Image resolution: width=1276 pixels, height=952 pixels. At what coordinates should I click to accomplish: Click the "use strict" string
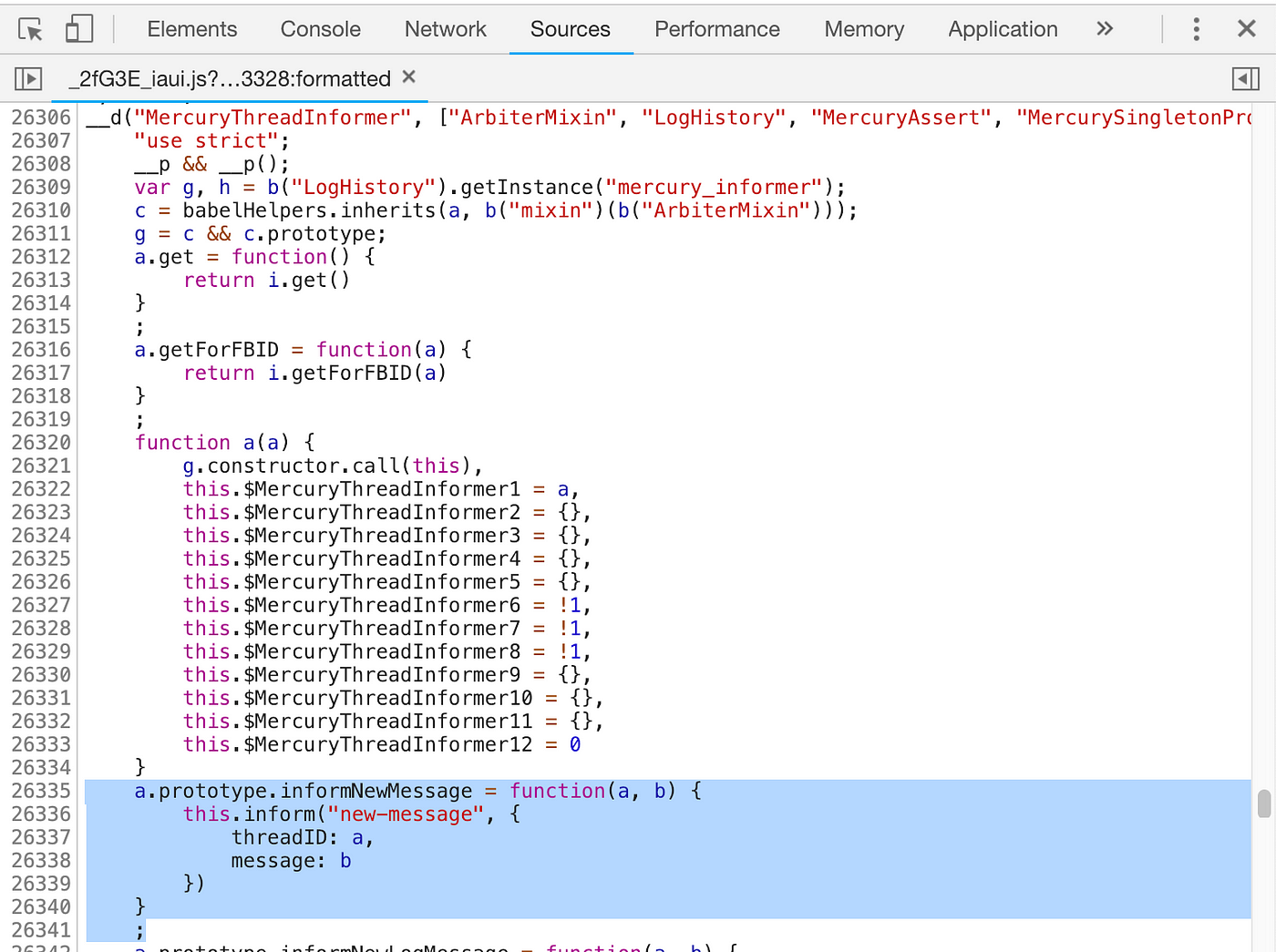click(x=206, y=141)
